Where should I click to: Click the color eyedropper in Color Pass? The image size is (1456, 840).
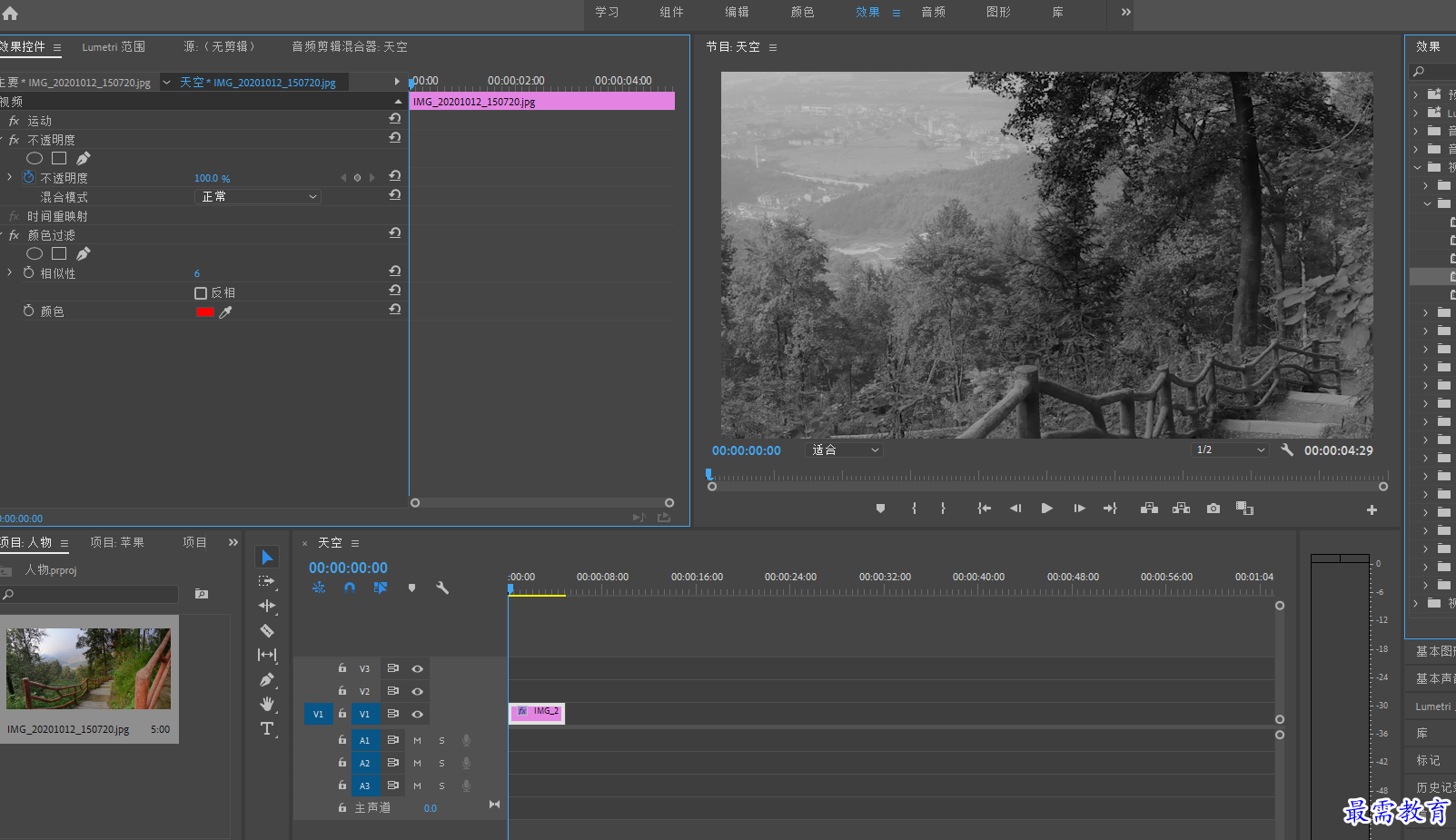click(225, 312)
